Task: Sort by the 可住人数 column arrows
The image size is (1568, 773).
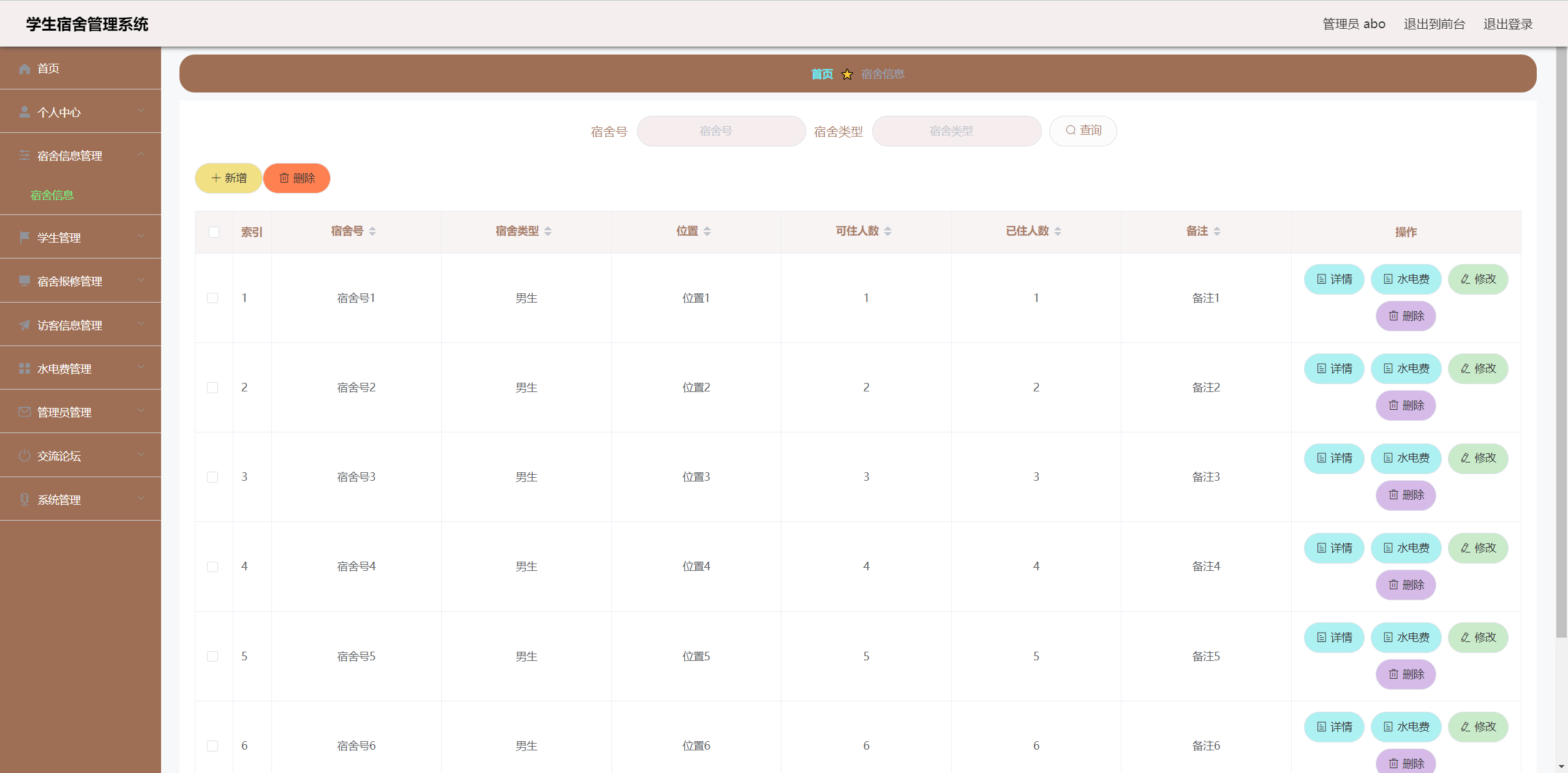Action: (888, 231)
